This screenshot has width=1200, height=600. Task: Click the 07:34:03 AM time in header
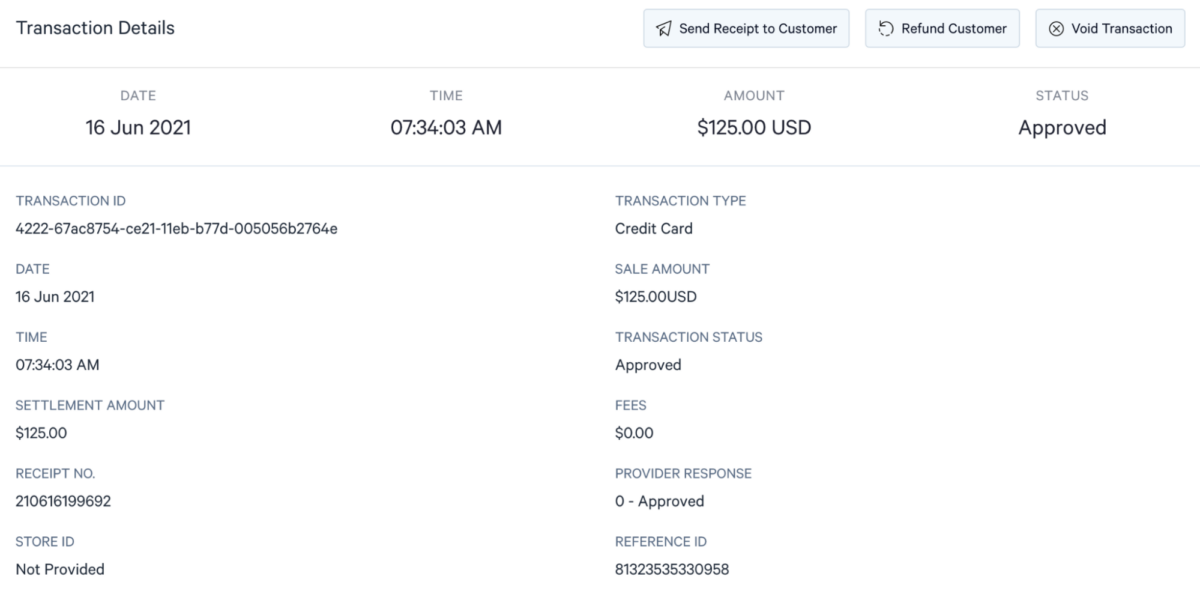point(446,127)
